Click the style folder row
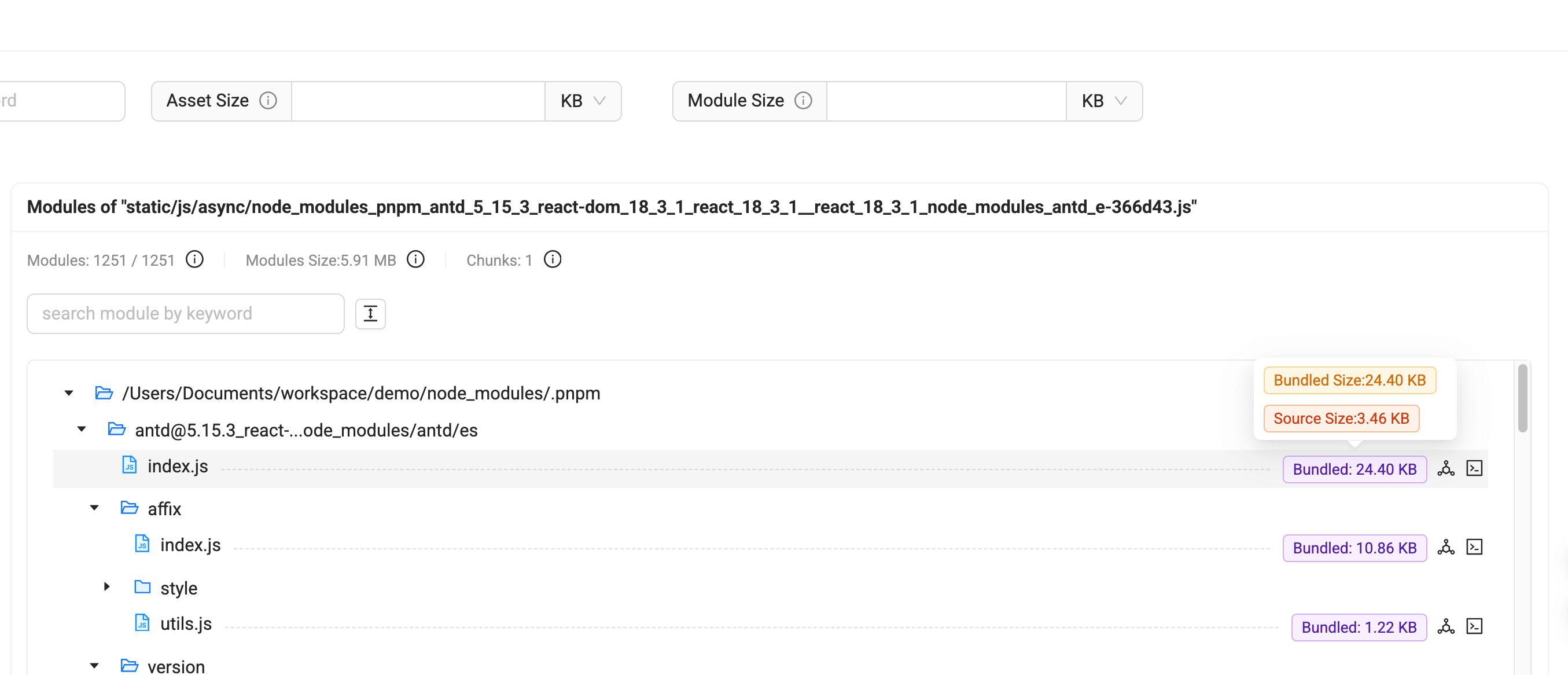 click(x=178, y=588)
